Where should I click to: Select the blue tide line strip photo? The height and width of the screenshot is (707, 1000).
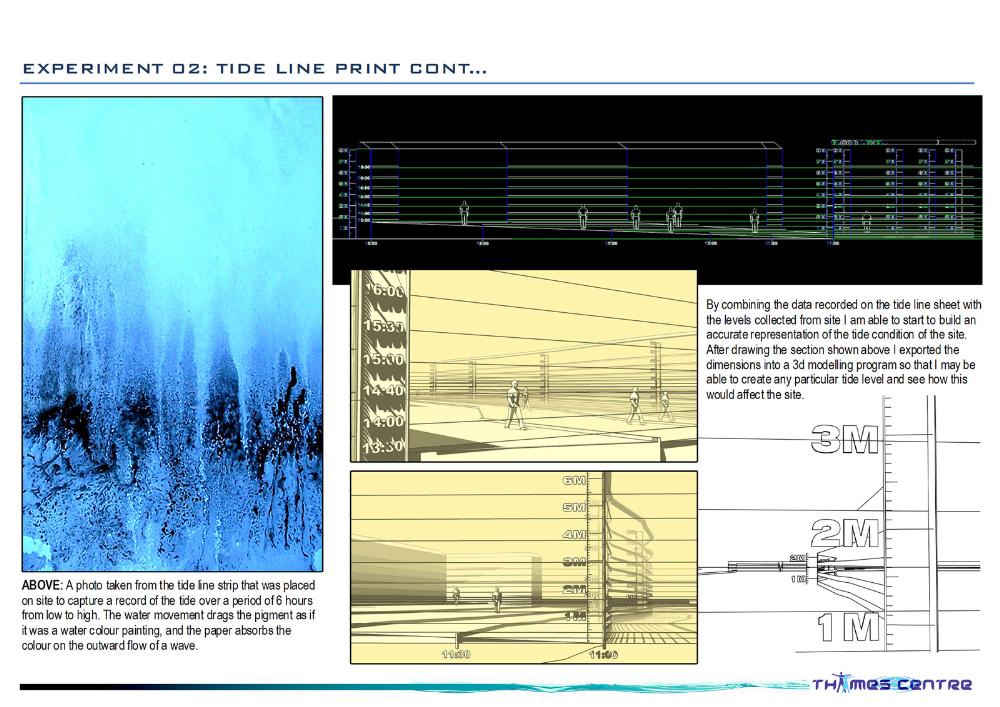tap(172, 333)
